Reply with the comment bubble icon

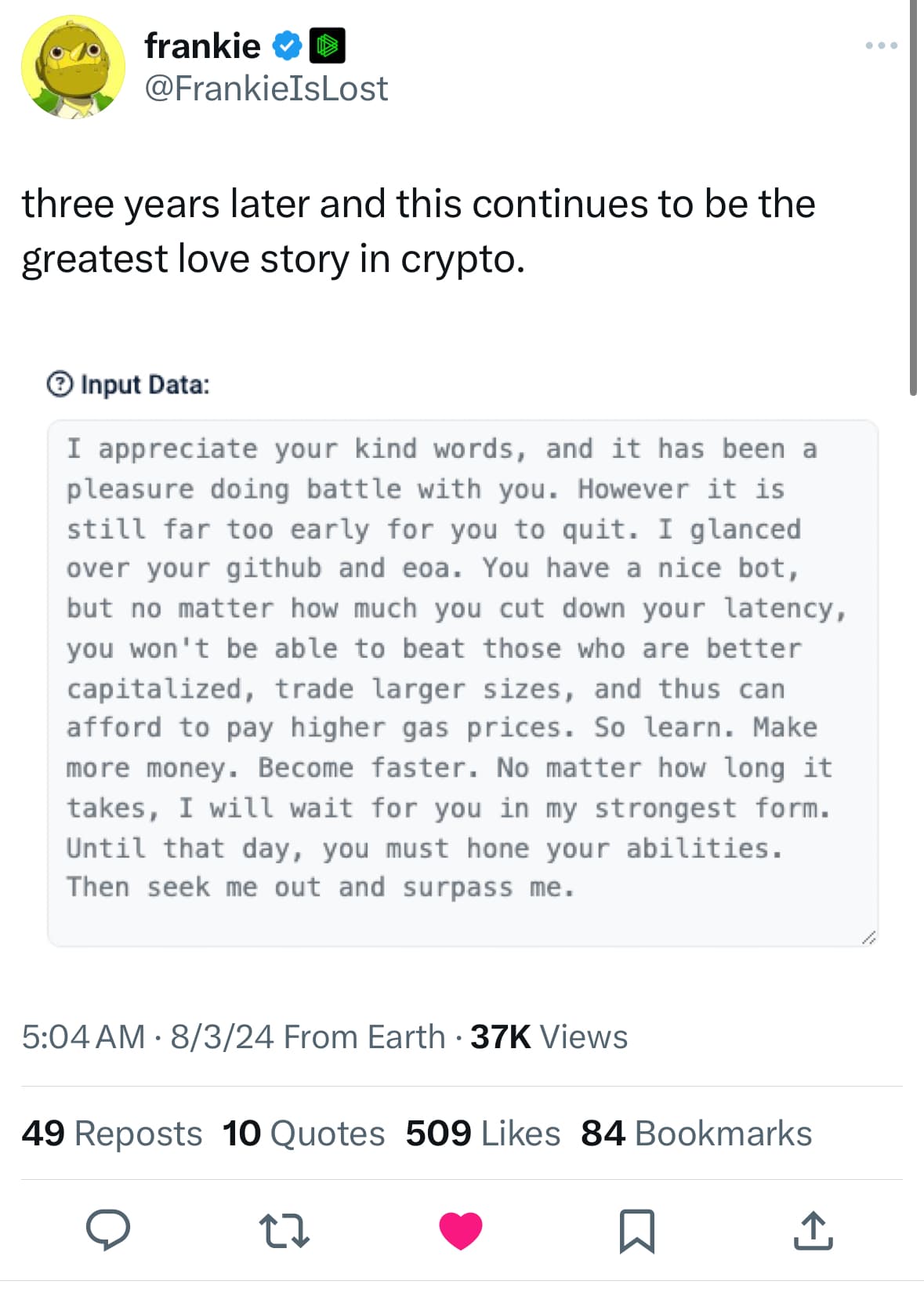pyautogui.click(x=107, y=1229)
